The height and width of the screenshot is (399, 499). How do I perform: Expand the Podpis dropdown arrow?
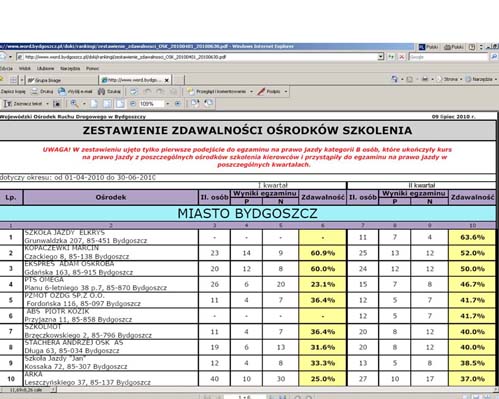point(286,91)
